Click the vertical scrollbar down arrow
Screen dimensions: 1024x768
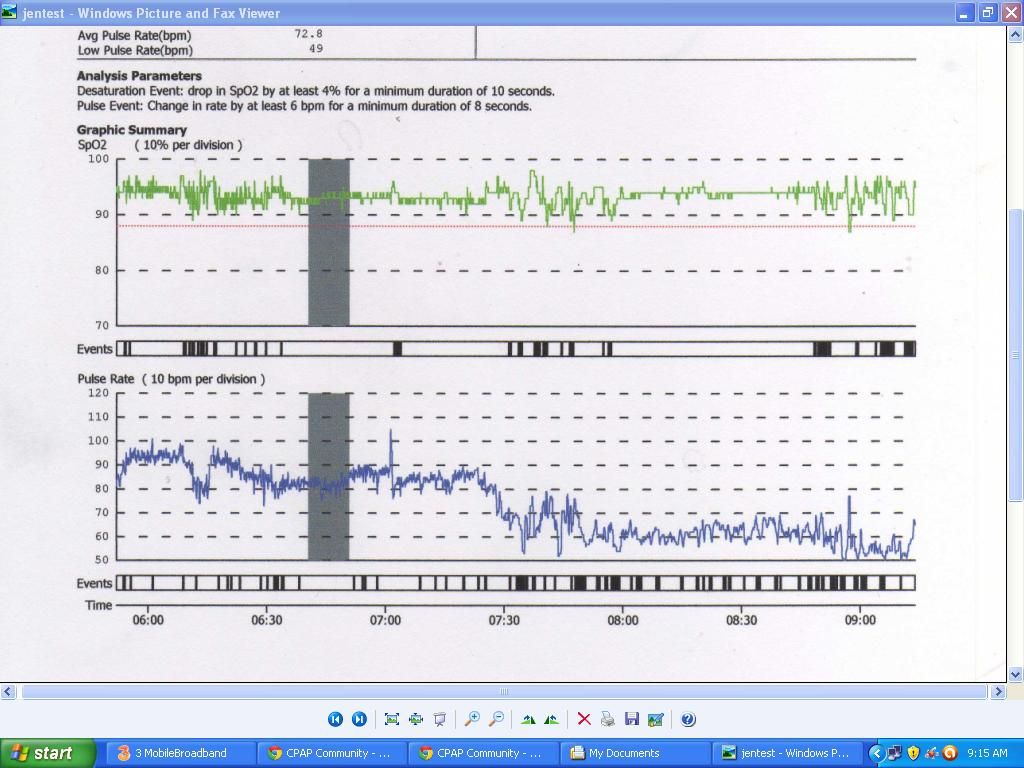(1016, 675)
